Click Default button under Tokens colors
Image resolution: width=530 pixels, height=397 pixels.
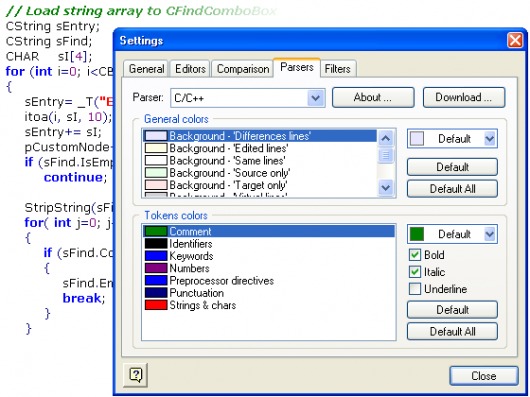(x=452, y=309)
